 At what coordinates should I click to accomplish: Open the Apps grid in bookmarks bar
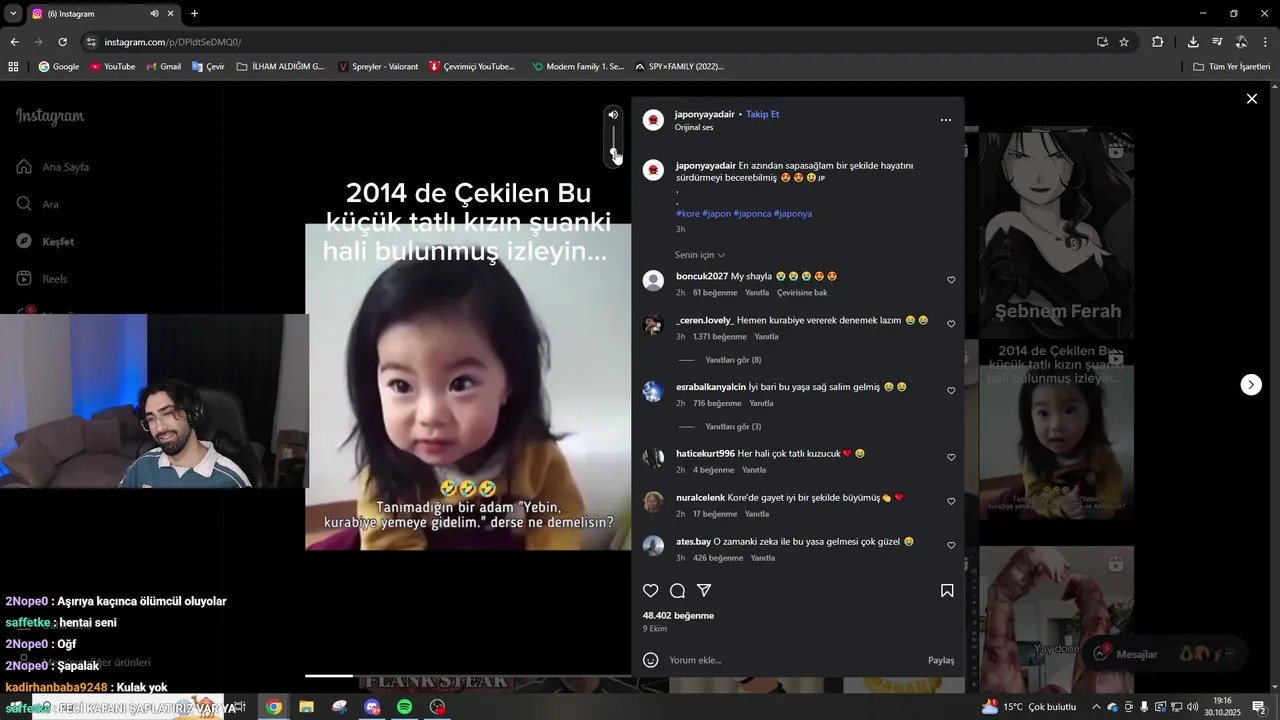point(13,67)
